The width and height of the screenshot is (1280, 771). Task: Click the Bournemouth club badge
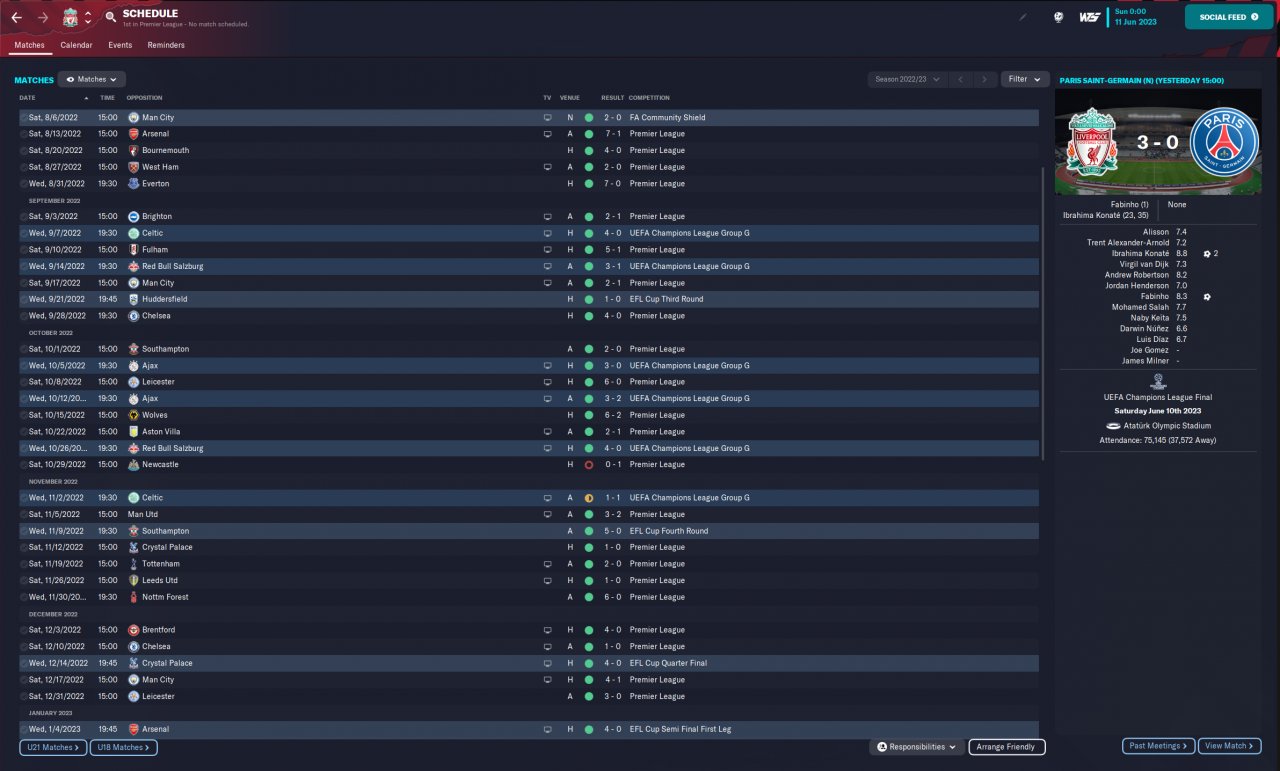tap(133, 150)
